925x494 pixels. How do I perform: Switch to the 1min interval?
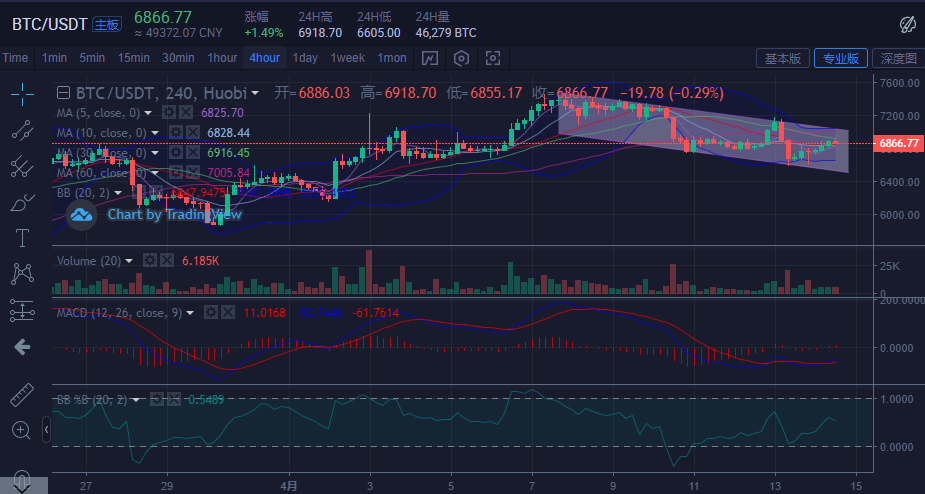coord(54,58)
